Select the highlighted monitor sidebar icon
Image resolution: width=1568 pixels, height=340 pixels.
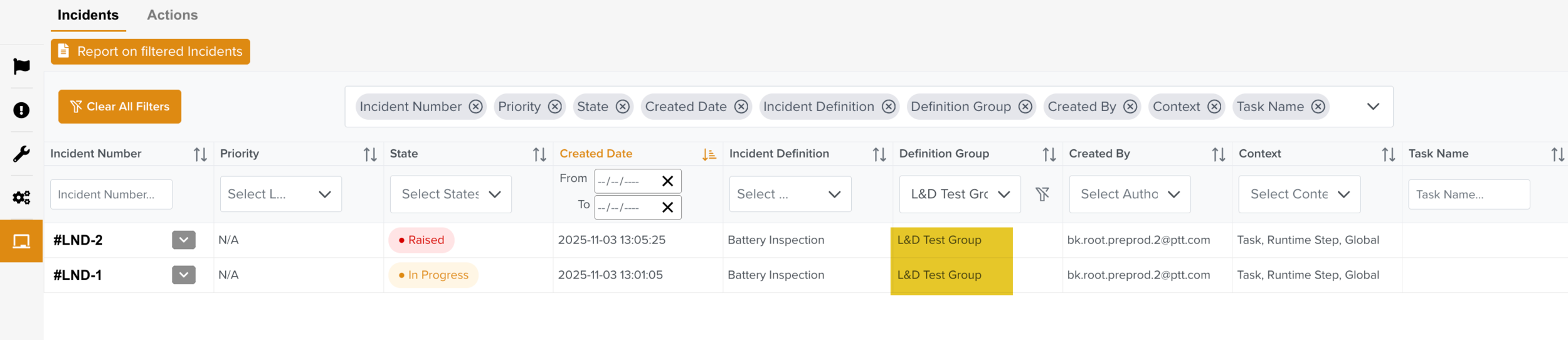coord(21,241)
